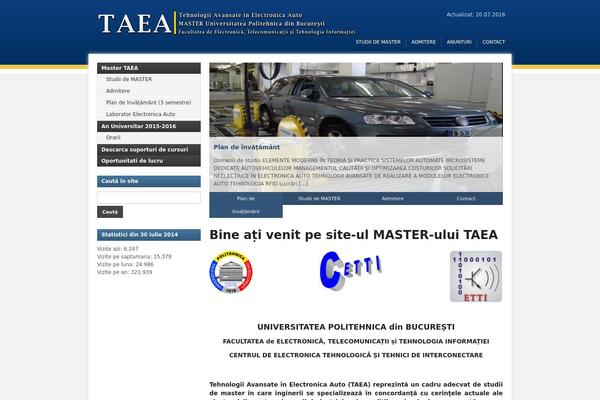
Task: Click 'Vizite pe saptamana: 15.378' statistic
Action: point(134,256)
